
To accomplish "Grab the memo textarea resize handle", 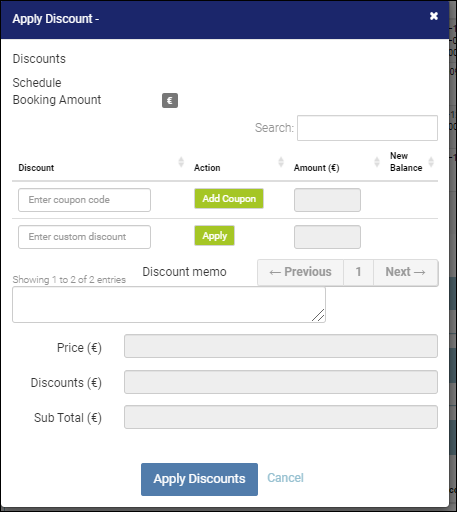I will (318, 315).
